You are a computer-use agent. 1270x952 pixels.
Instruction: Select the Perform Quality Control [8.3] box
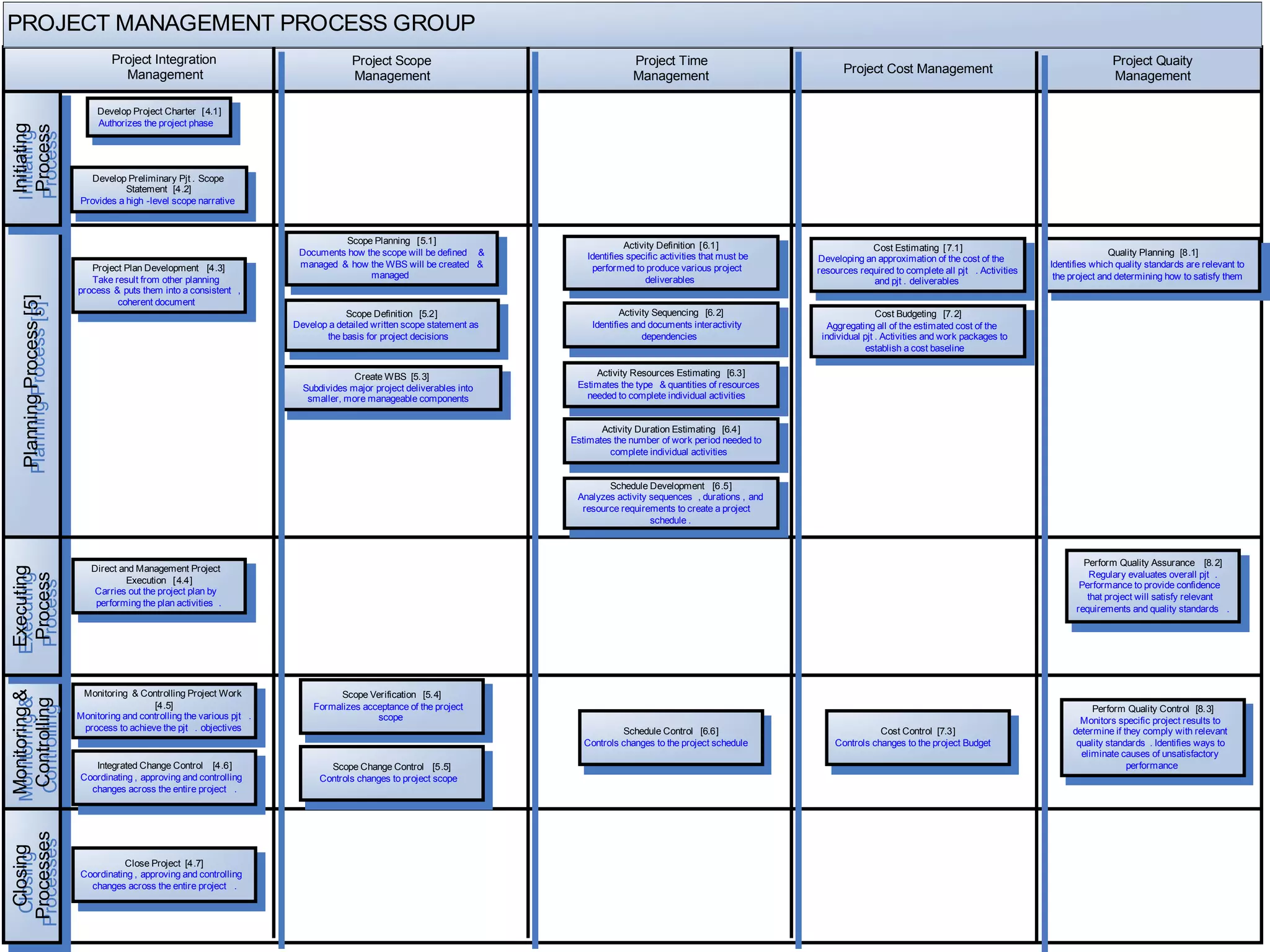[1152, 737]
